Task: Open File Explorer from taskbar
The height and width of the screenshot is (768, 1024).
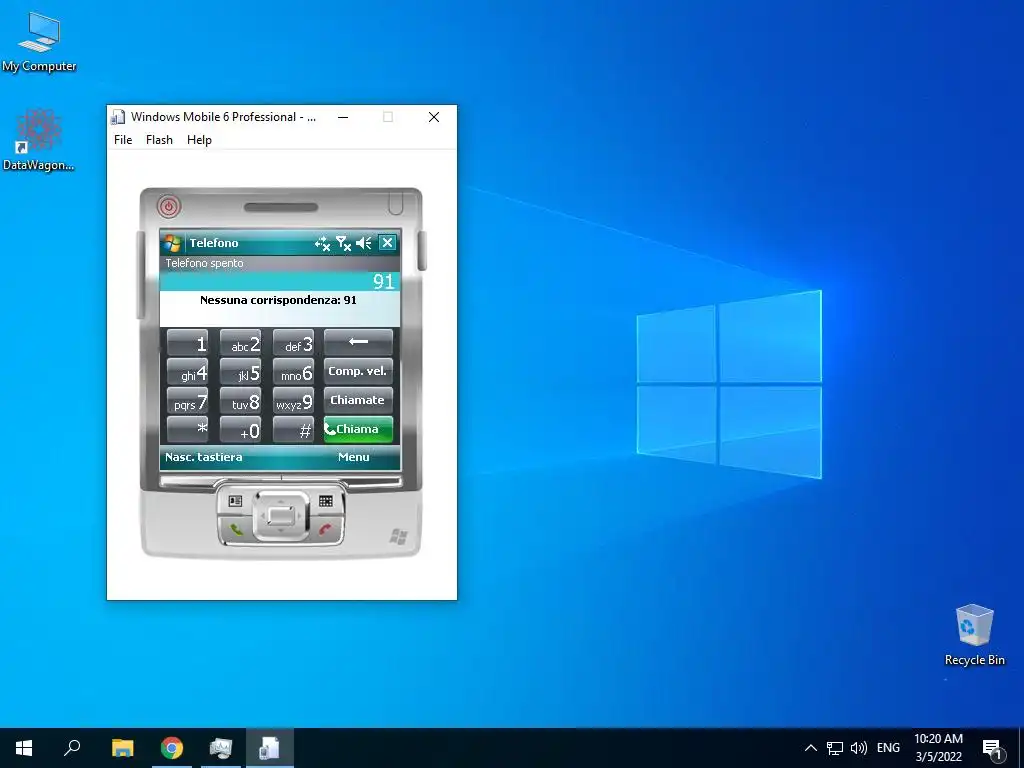Action: pos(122,748)
